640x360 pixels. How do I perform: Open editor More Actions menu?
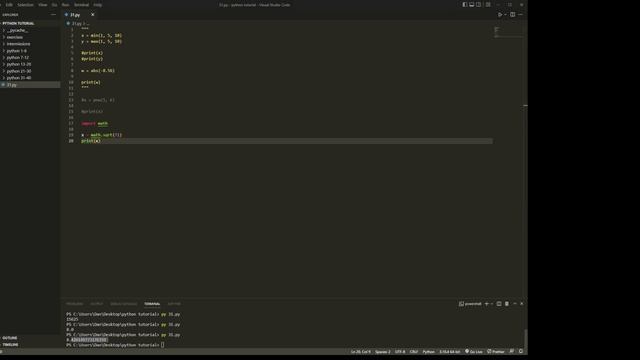point(520,15)
